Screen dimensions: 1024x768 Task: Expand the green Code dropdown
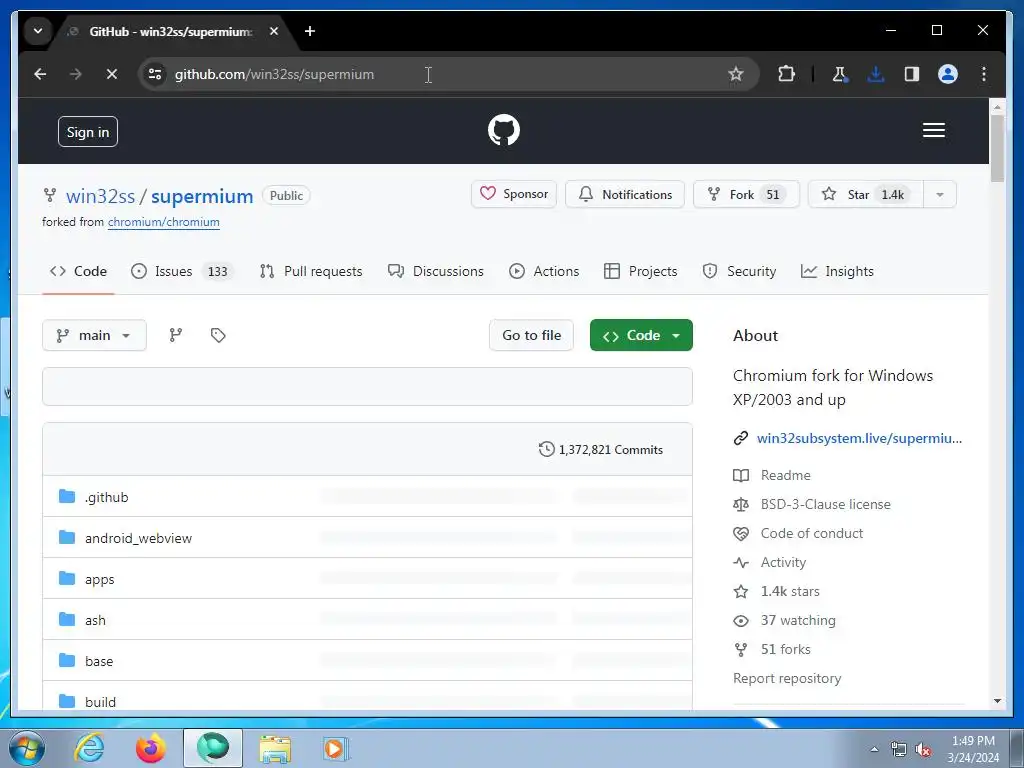[x=641, y=335]
